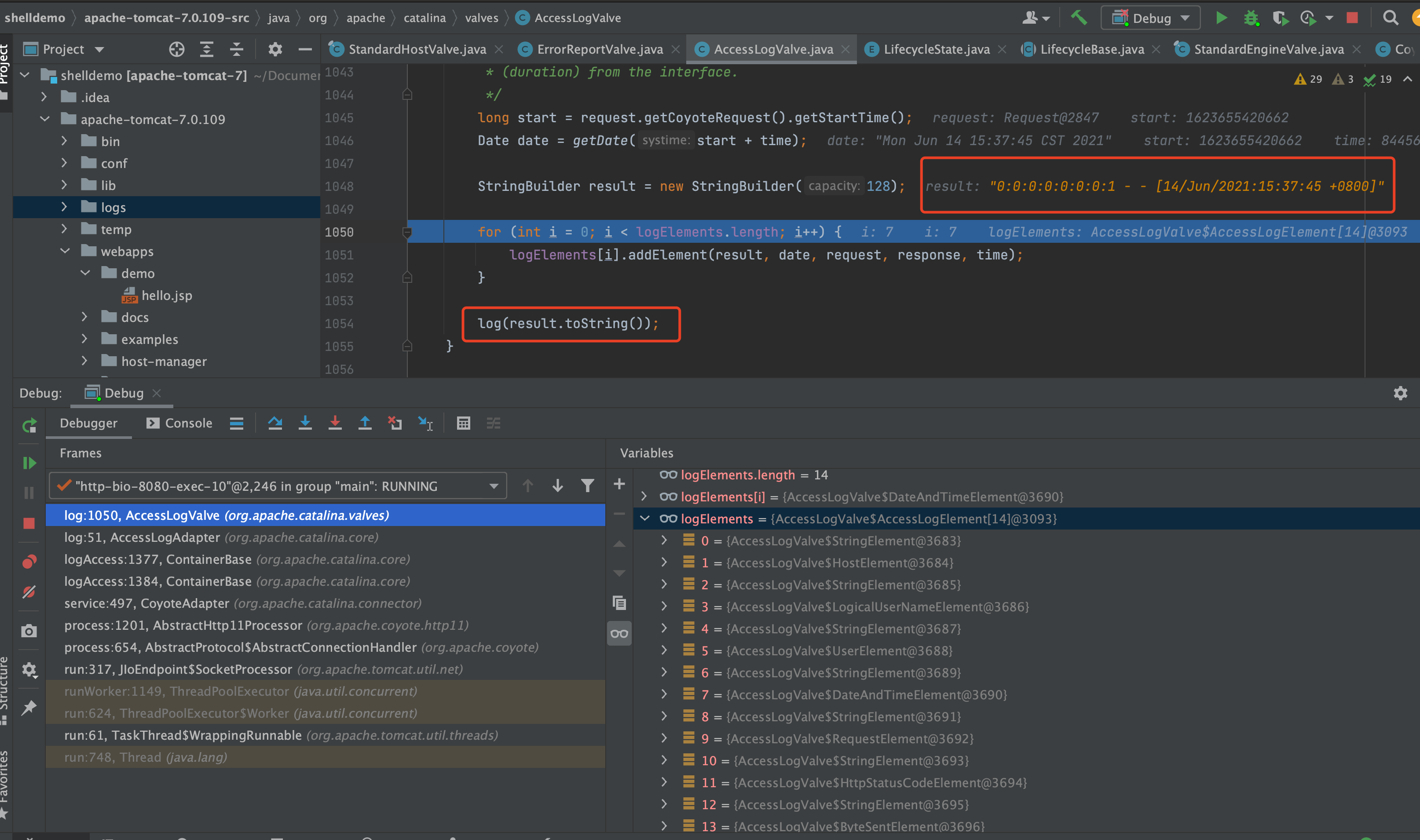View breakpoints red circles icon

point(29,562)
